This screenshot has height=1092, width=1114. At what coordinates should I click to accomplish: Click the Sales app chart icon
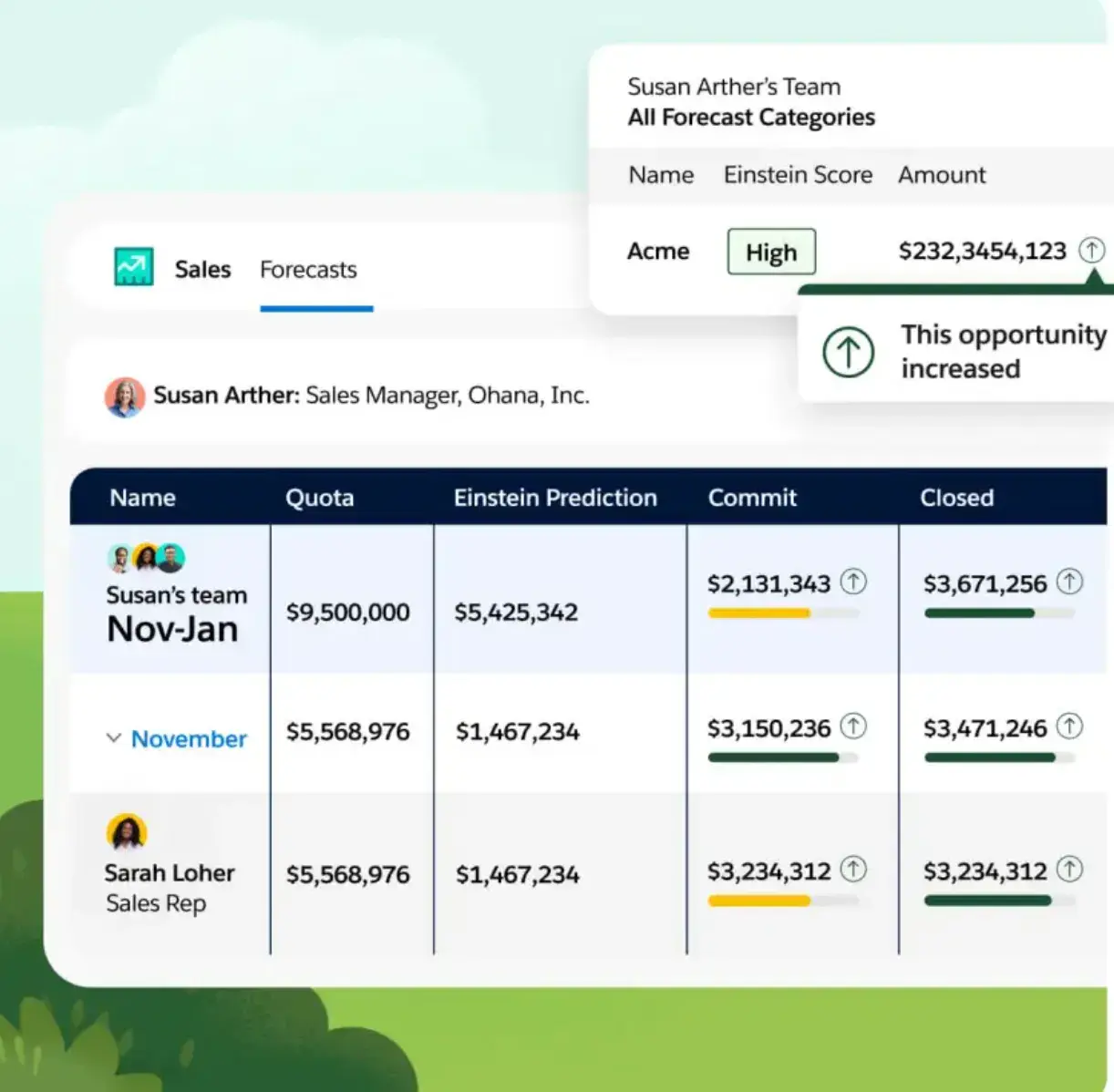coord(133,267)
